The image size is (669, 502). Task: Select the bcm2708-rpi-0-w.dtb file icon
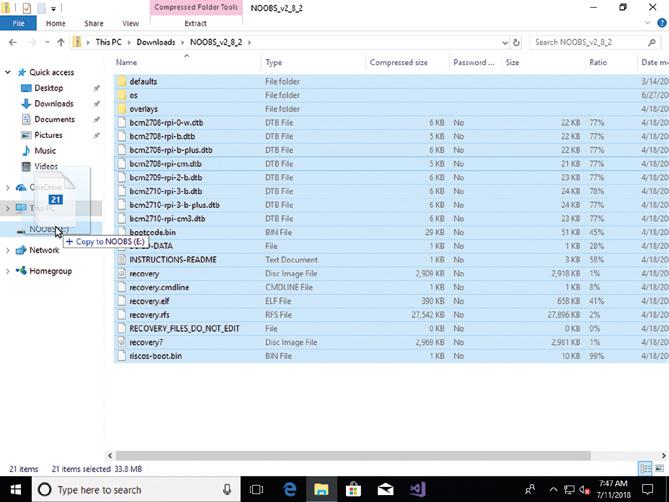click(122, 122)
